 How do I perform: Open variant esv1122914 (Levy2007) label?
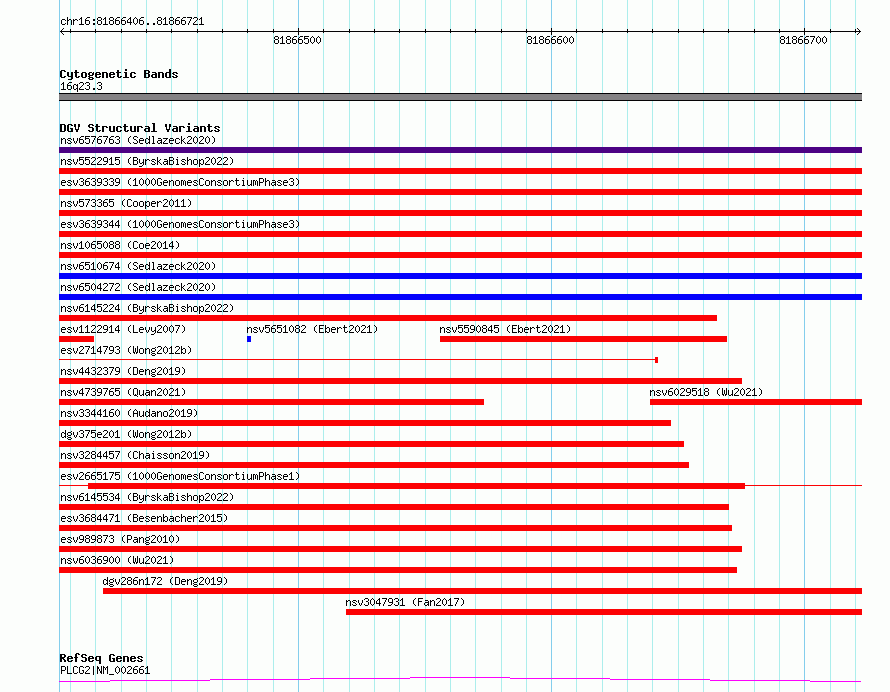123,329
